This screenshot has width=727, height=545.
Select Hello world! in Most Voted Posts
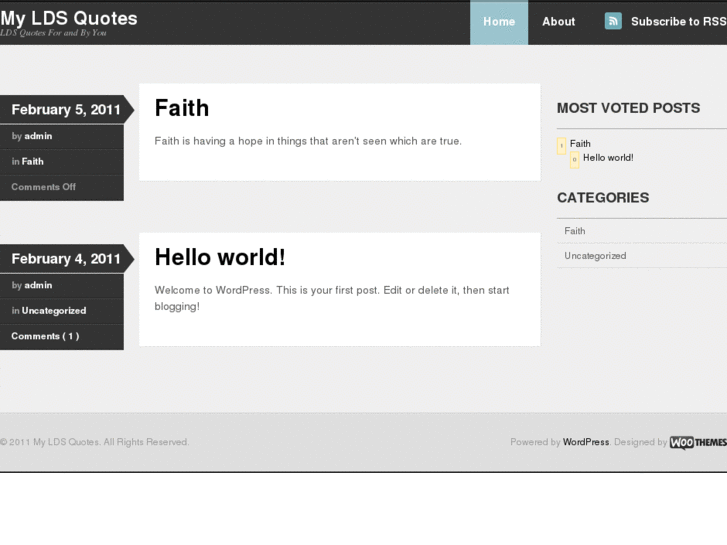tap(608, 157)
